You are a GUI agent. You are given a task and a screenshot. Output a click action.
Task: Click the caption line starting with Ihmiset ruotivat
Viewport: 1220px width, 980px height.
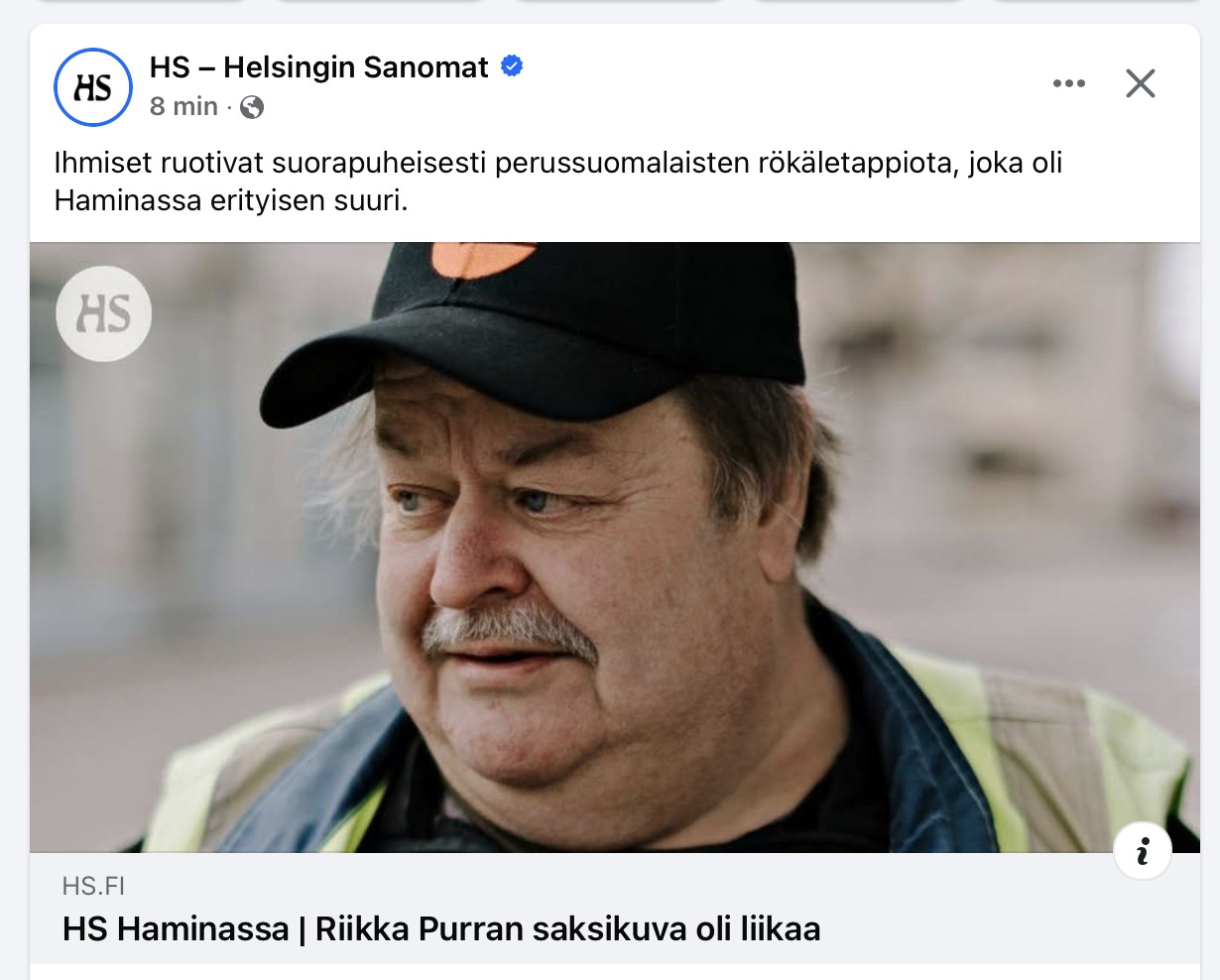tap(558, 163)
